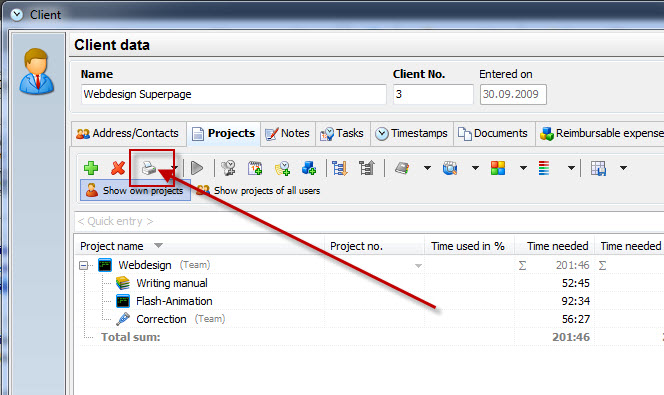The width and height of the screenshot is (664, 395).
Task: Select the Projects tab
Action: [x=224, y=133]
